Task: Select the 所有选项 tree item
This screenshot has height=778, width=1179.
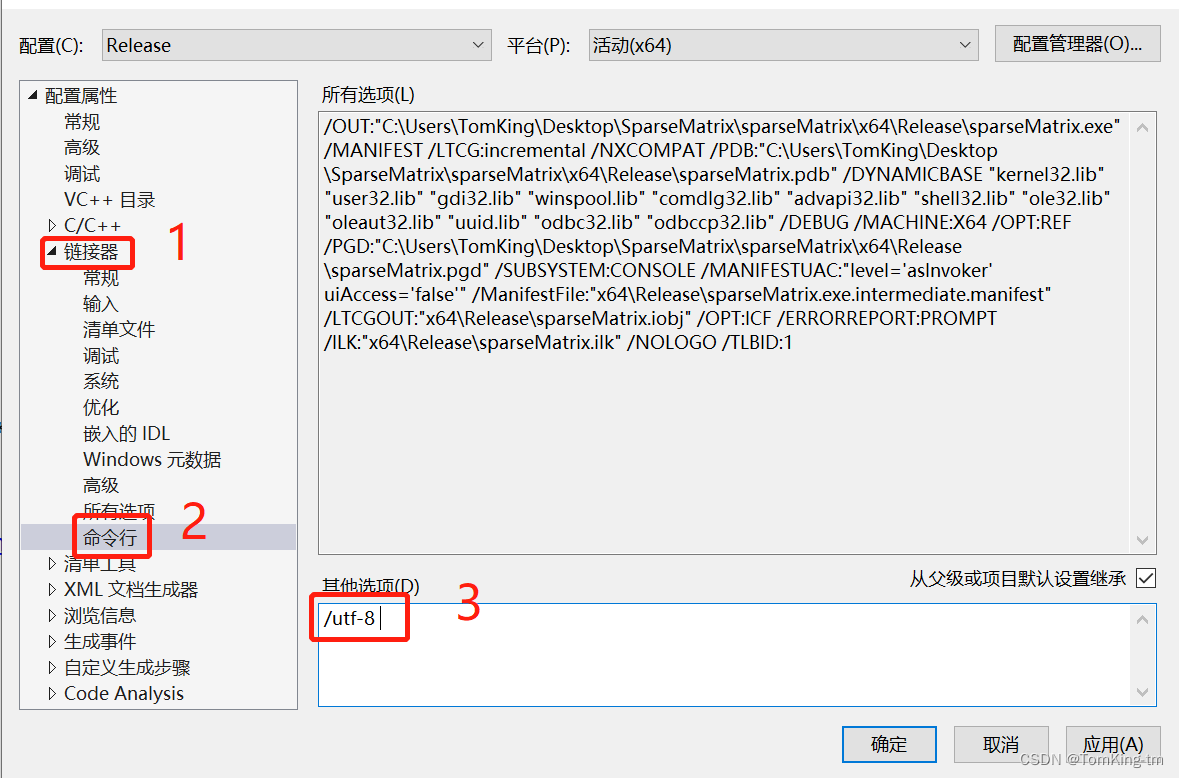Action: point(118,511)
